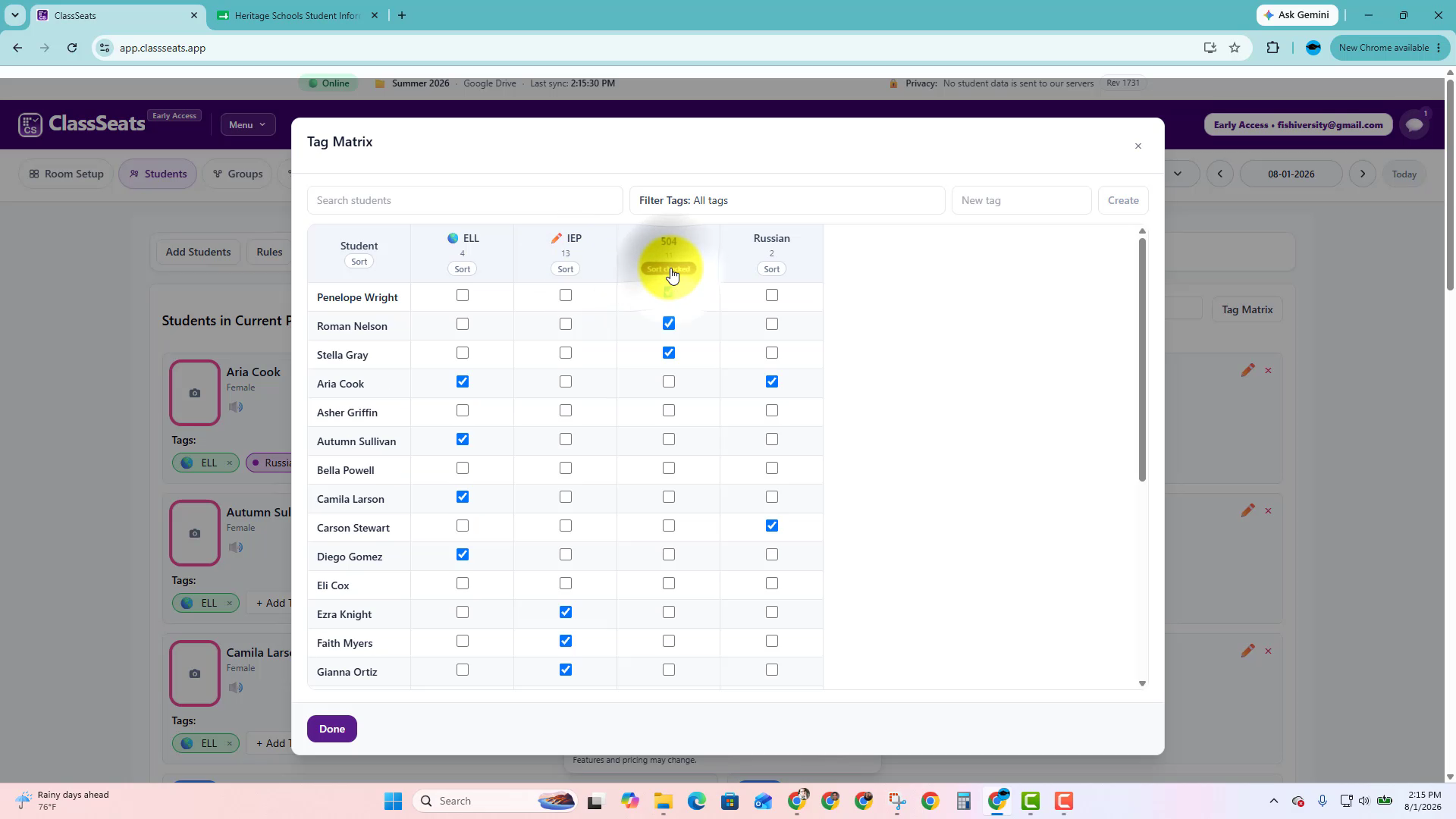The width and height of the screenshot is (1456, 819).
Task: Expand the Chrome tab search dropdown arrow
Action: click(x=14, y=15)
